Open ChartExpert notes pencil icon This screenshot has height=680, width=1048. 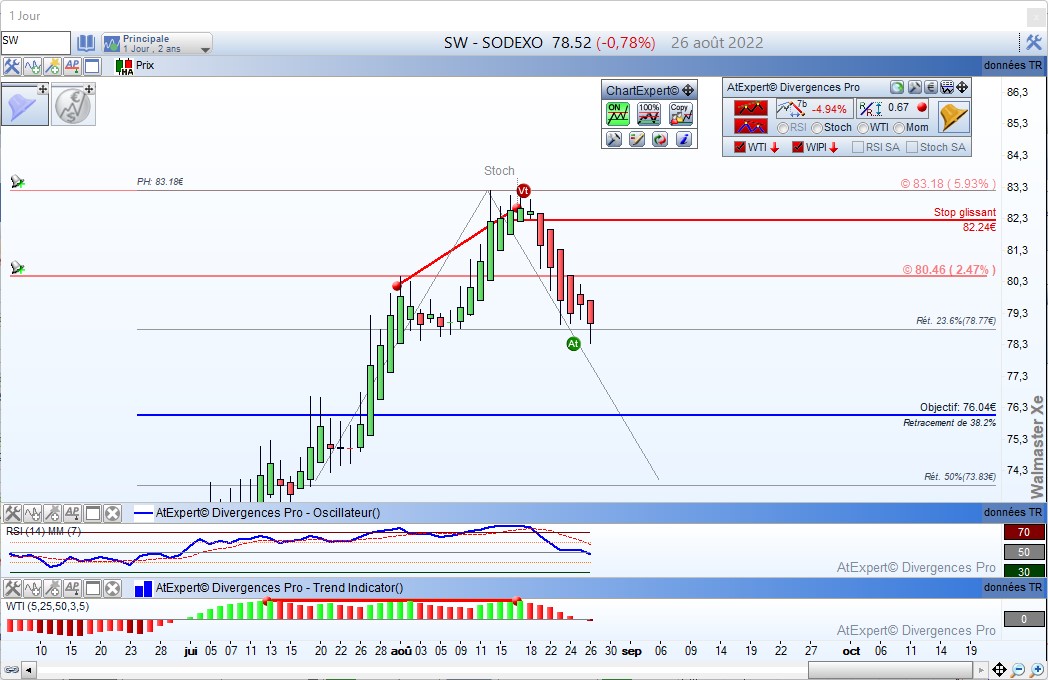click(637, 139)
